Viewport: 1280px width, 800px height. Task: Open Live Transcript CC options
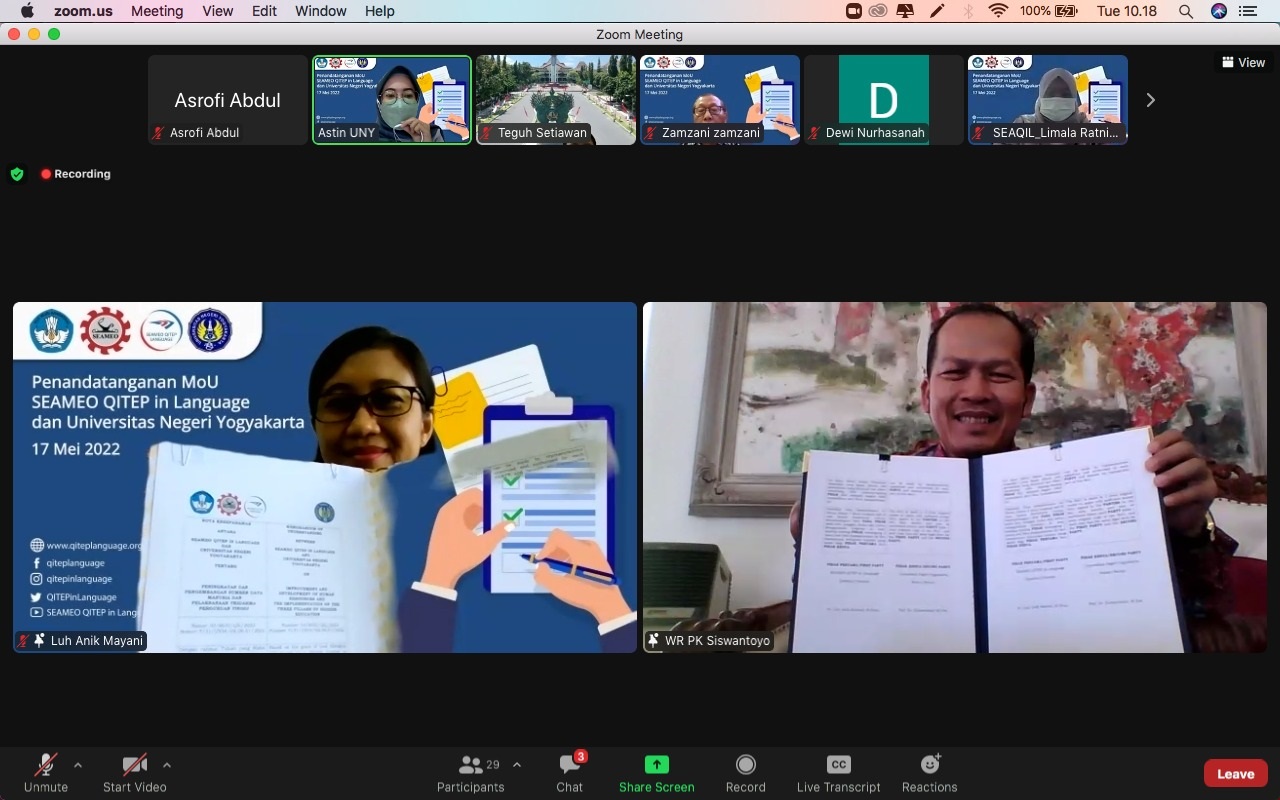click(839, 773)
